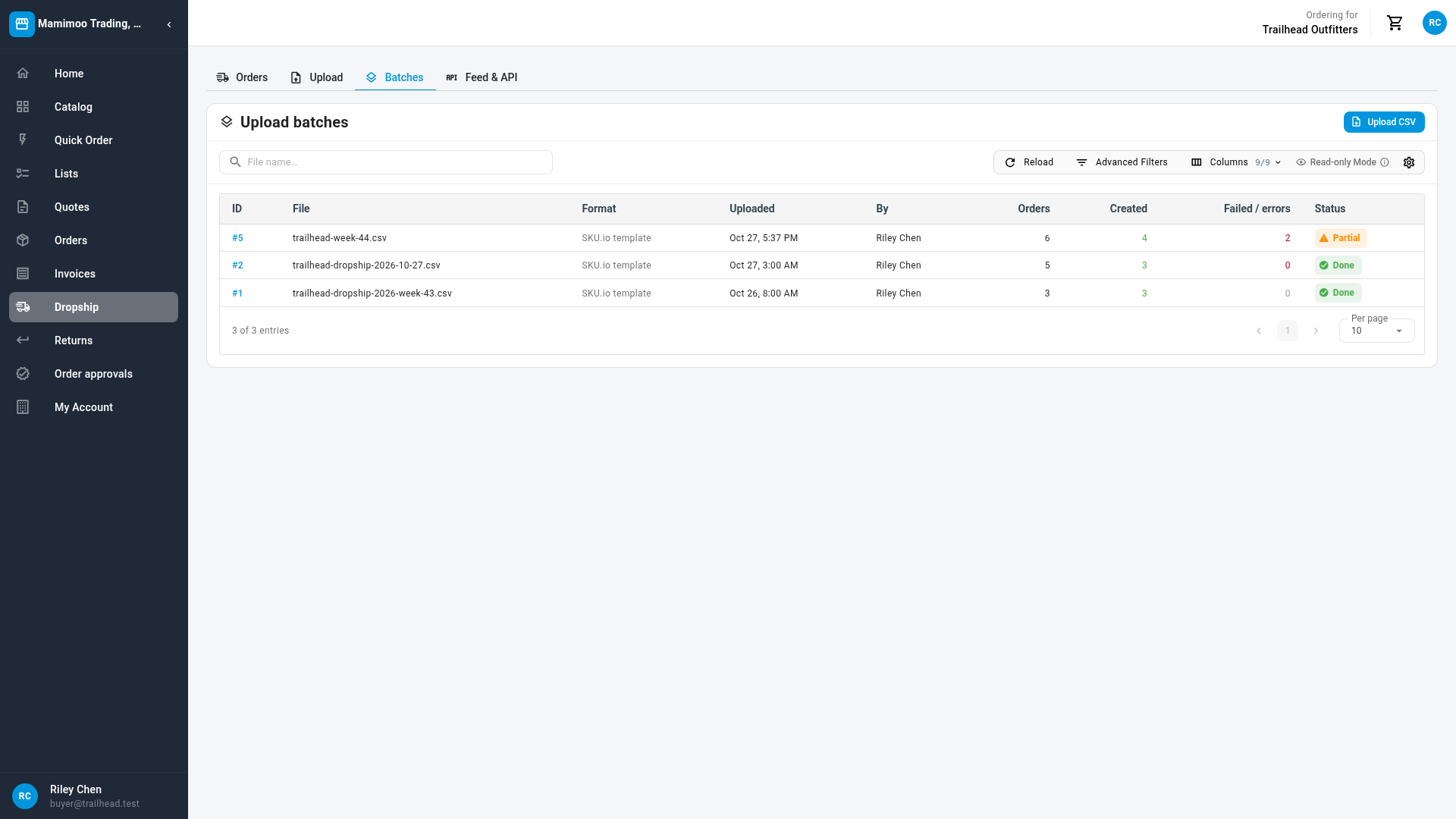The height and width of the screenshot is (819, 1456).
Task: Open the Per page dropdown
Action: click(x=1376, y=331)
